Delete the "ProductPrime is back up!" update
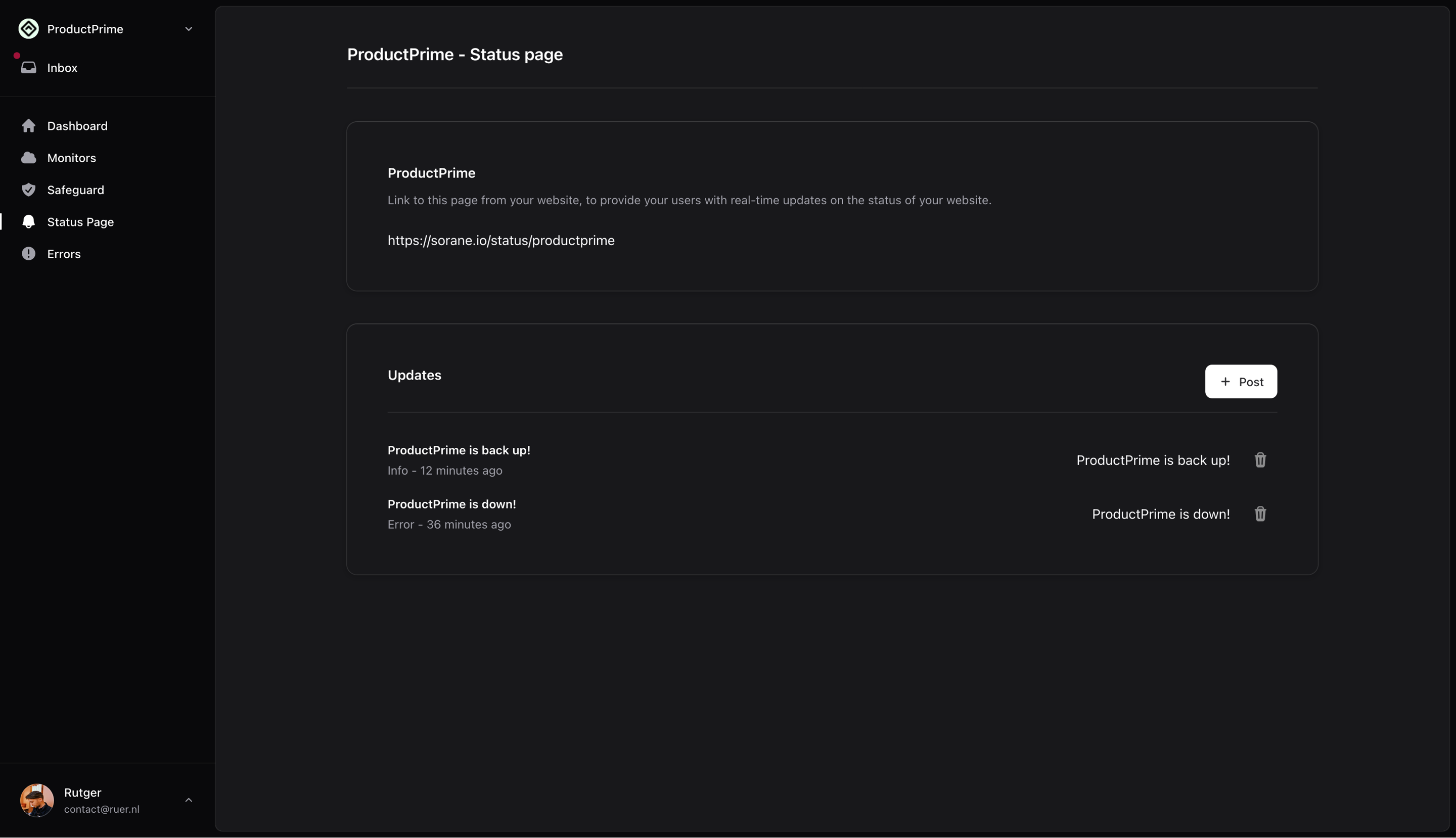 pos(1260,460)
